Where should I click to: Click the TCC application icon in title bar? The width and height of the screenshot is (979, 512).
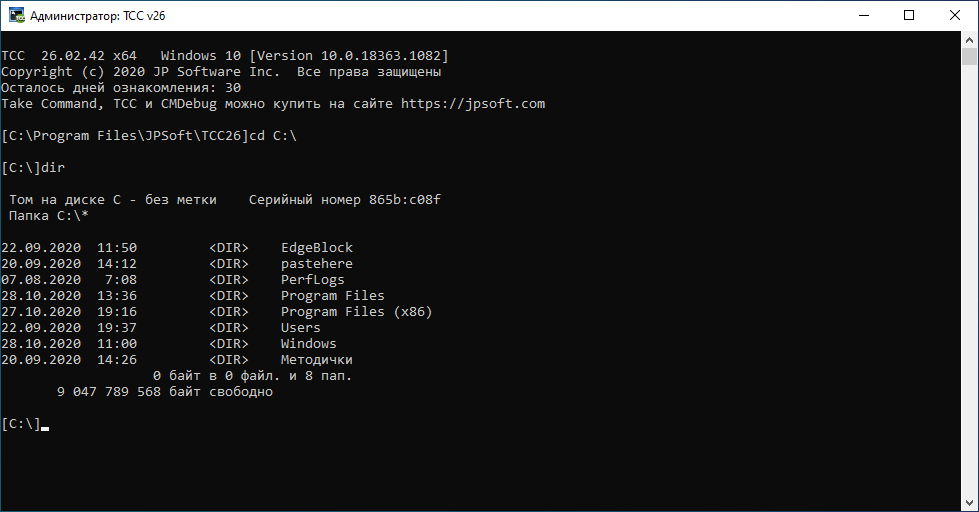click(x=16, y=15)
